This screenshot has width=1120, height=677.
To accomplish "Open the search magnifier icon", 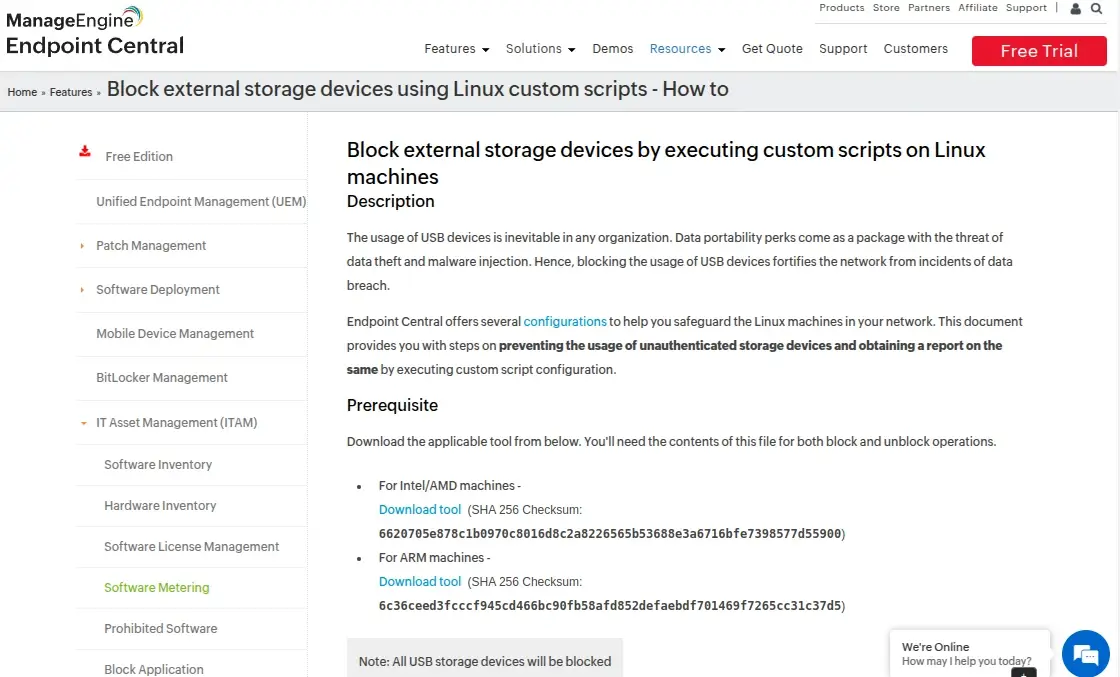I will pyautogui.click(x=1096, y=9).
